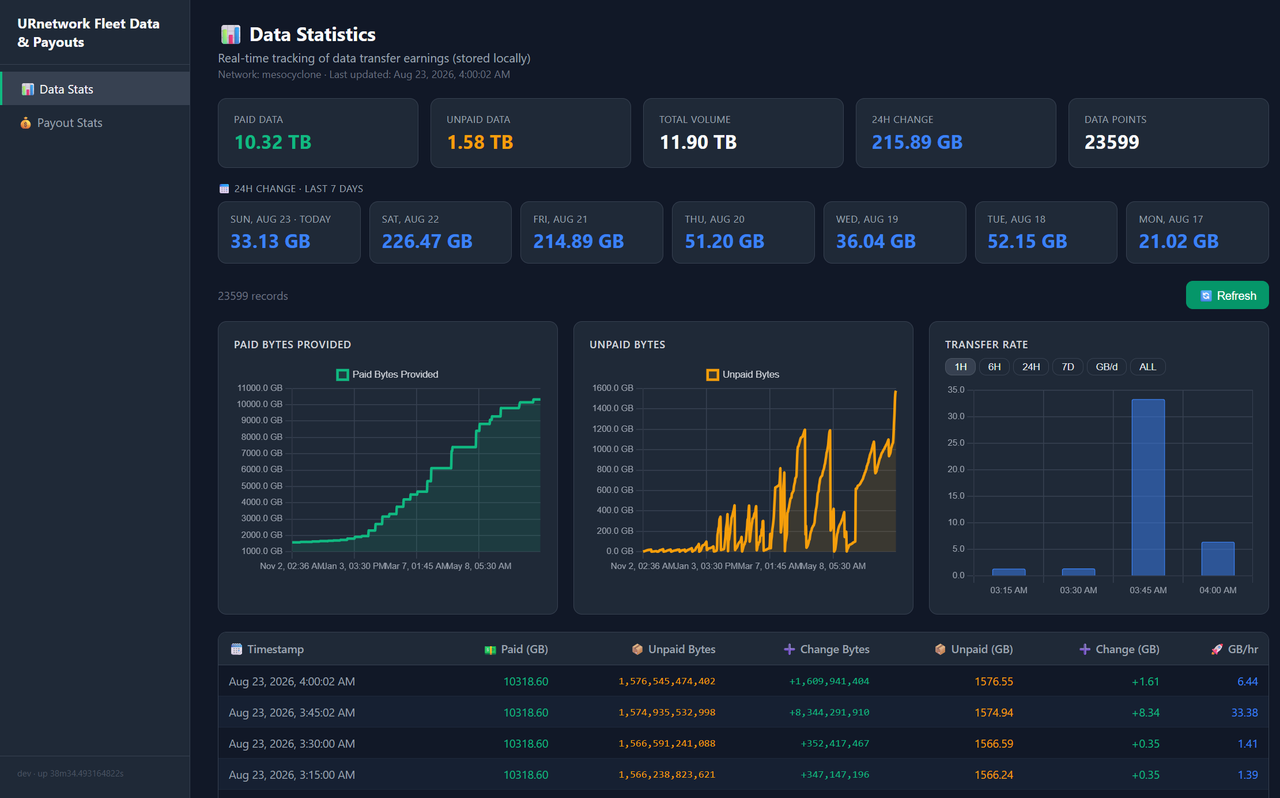Click the money bag icon beside Payout Stats
This screenshot has width=1280, height=798.
(26, 123)
